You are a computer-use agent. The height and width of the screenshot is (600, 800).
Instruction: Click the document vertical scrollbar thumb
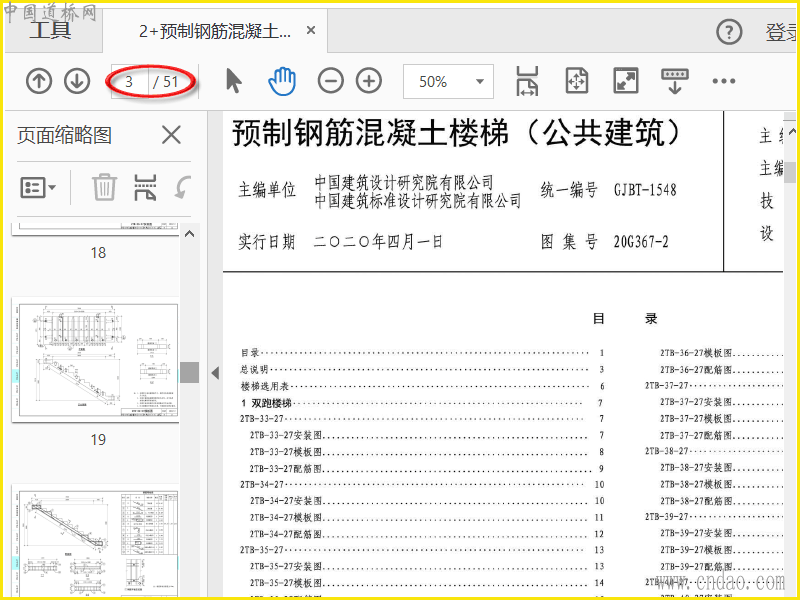point(790,172)
